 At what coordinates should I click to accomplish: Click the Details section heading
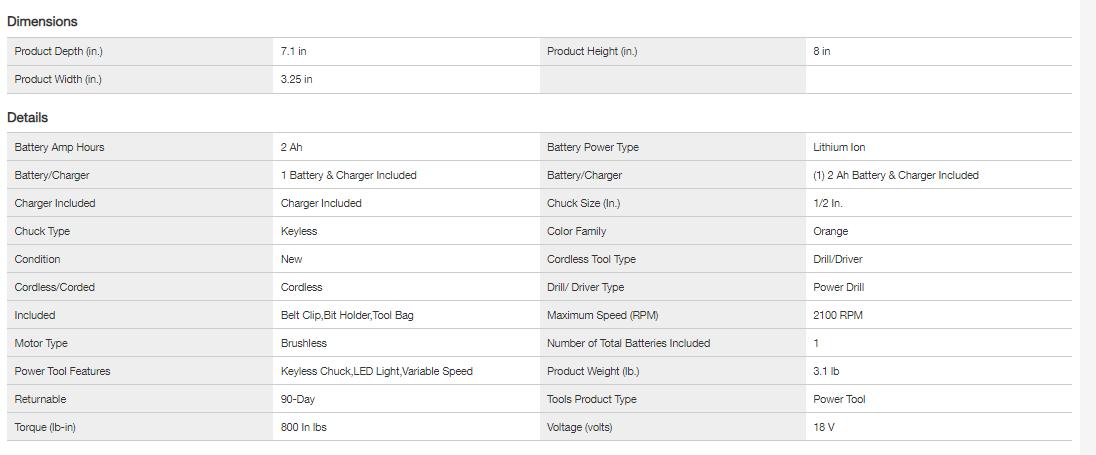point(28,117)
